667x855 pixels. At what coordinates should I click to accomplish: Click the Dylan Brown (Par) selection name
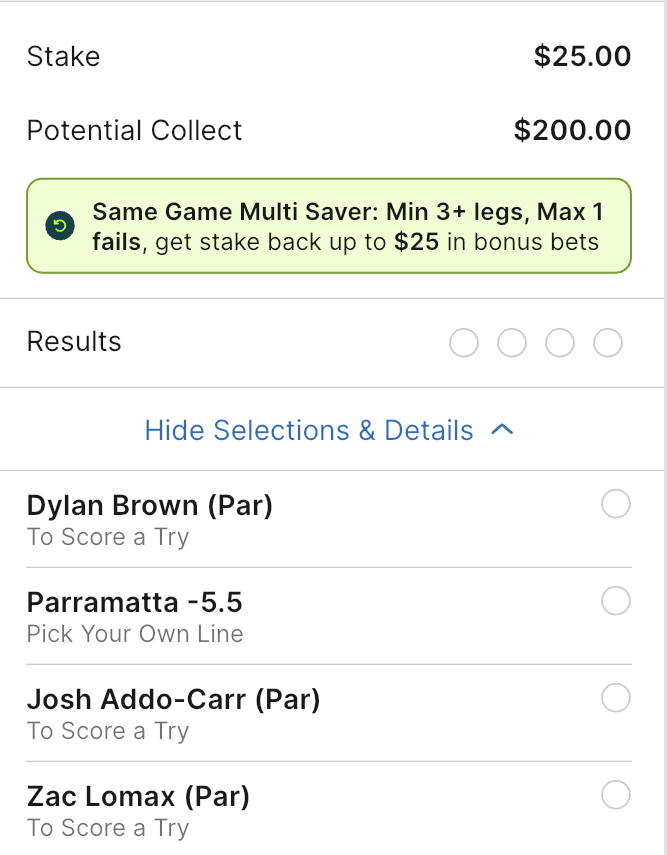pyautogui.click(x=150, y=506)
